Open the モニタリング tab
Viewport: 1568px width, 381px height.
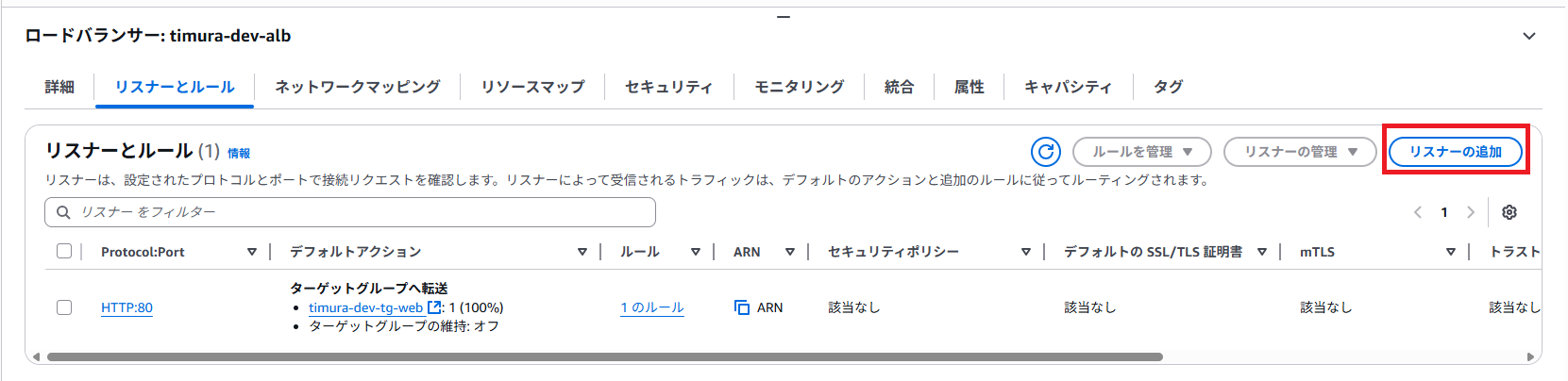pos(800,87)
